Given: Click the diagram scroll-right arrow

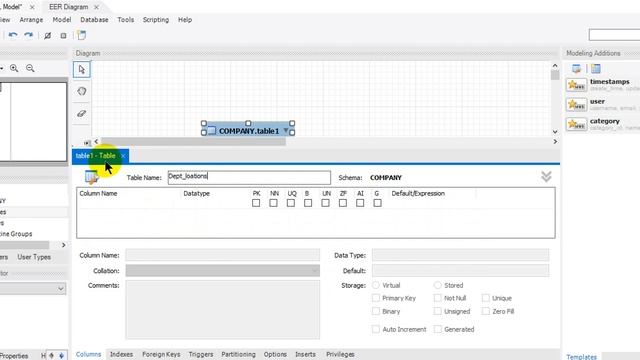Looking at the screenshot, I should click(555, 141).
